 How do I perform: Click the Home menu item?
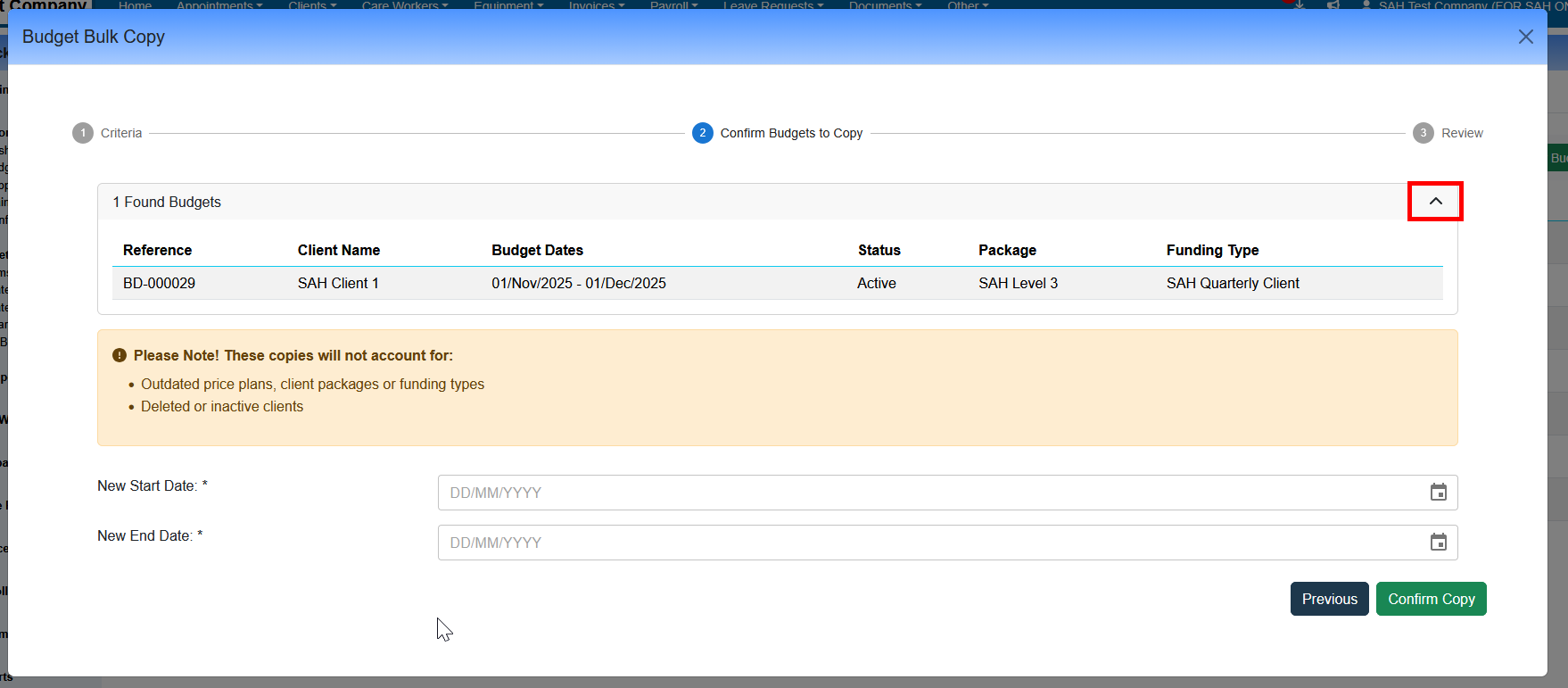click(x=135, y=5)
